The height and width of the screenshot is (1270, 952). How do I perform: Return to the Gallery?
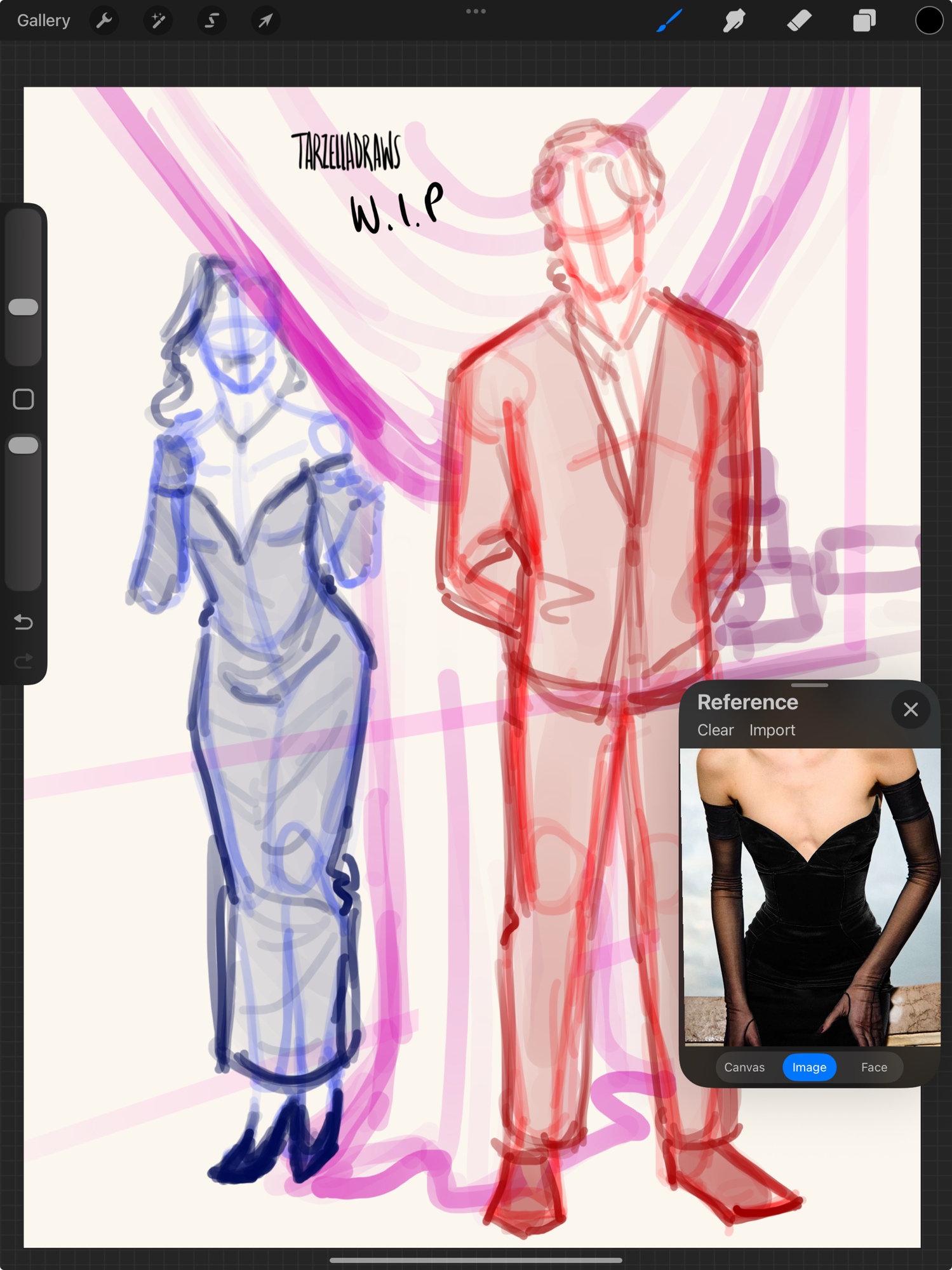(43, 21)
